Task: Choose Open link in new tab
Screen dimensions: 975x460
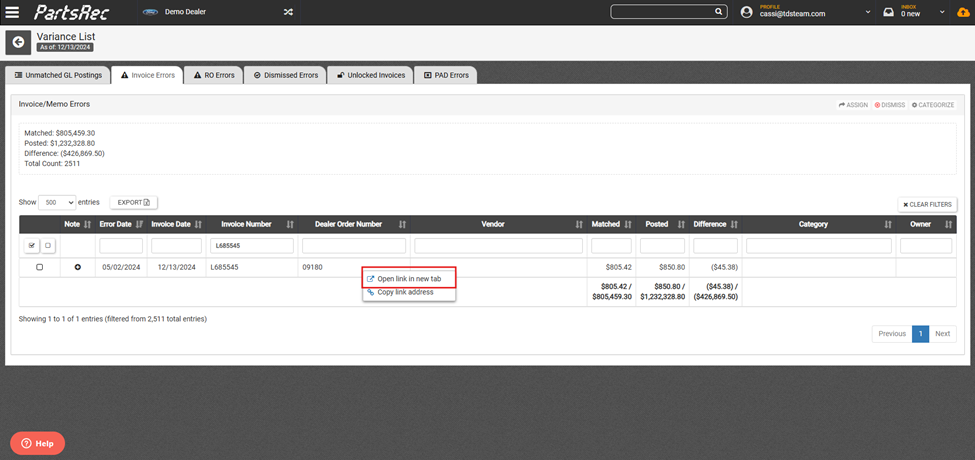Action: click(409, 279)
